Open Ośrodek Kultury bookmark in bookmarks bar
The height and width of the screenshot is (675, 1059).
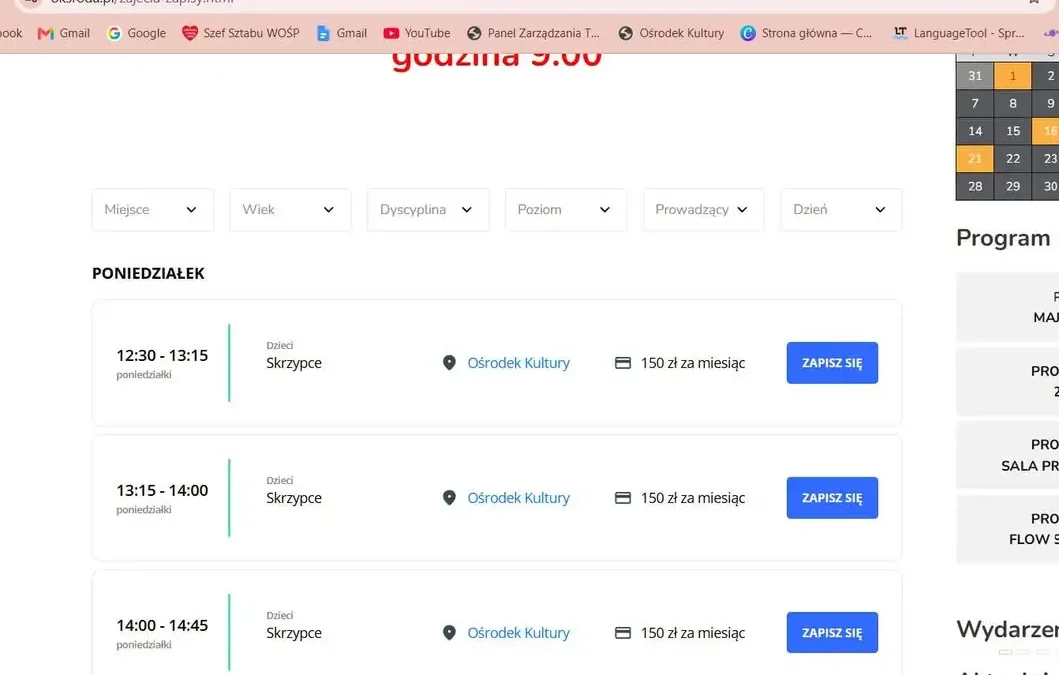click(671, 33)
